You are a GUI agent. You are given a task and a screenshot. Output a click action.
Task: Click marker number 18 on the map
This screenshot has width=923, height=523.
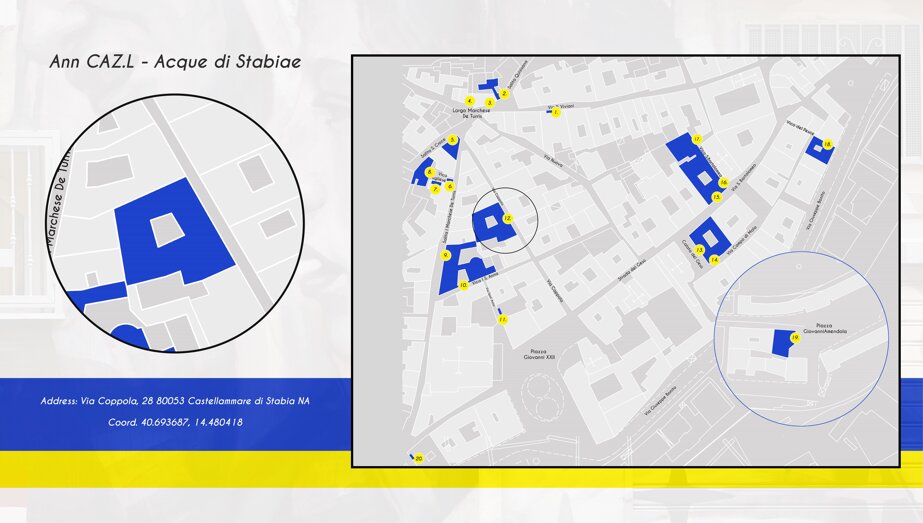coord(828,144)
